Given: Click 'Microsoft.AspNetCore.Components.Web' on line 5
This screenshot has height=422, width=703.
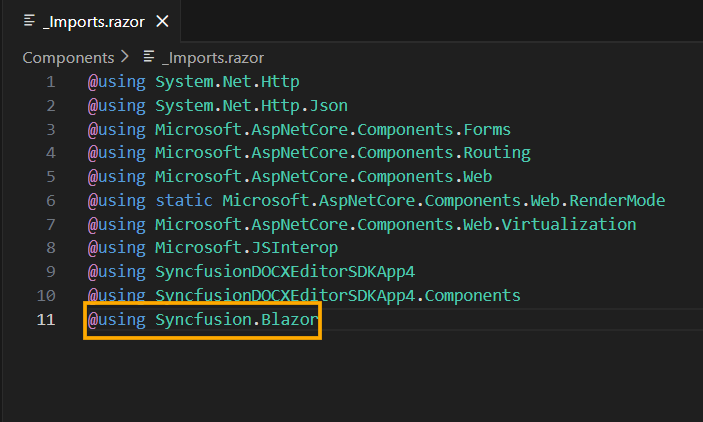Looking at the screenshot, I should click(x=324, y=177).
